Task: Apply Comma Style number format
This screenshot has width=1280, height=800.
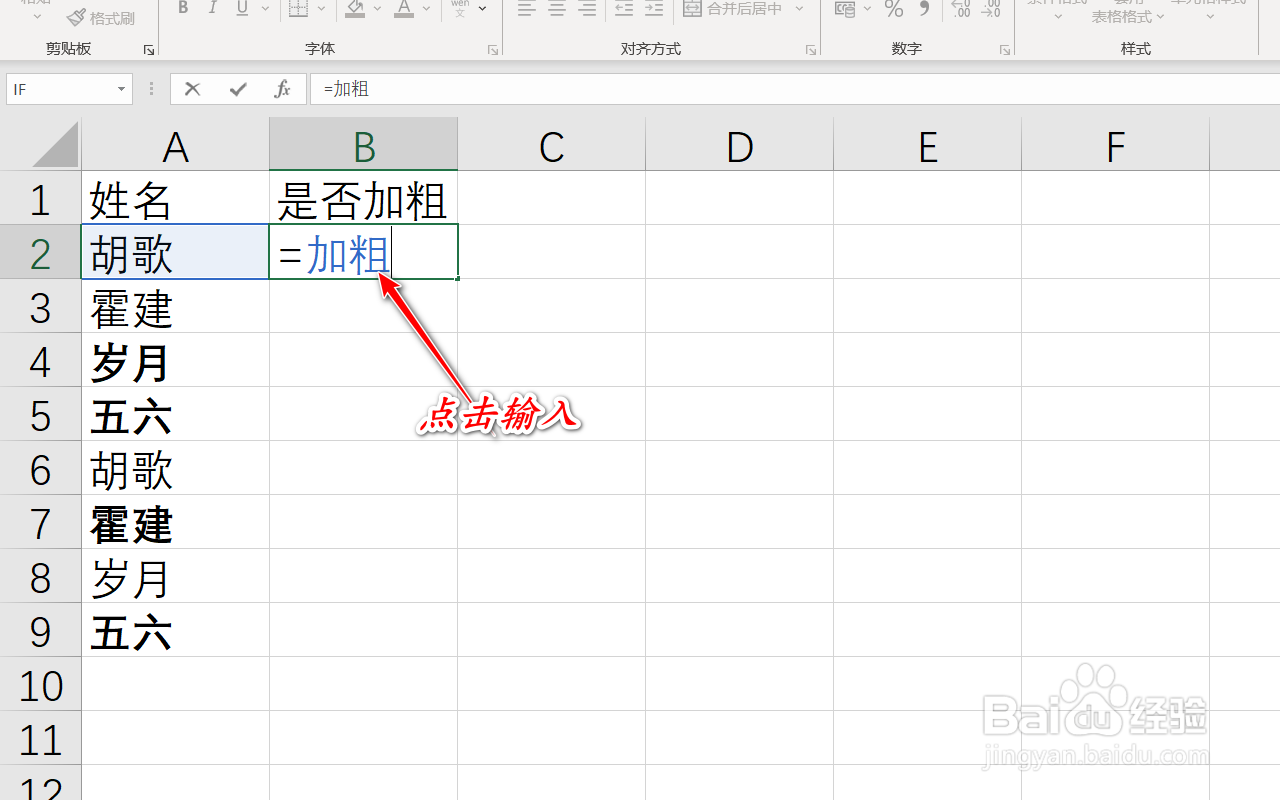Action: coord(924,9)
